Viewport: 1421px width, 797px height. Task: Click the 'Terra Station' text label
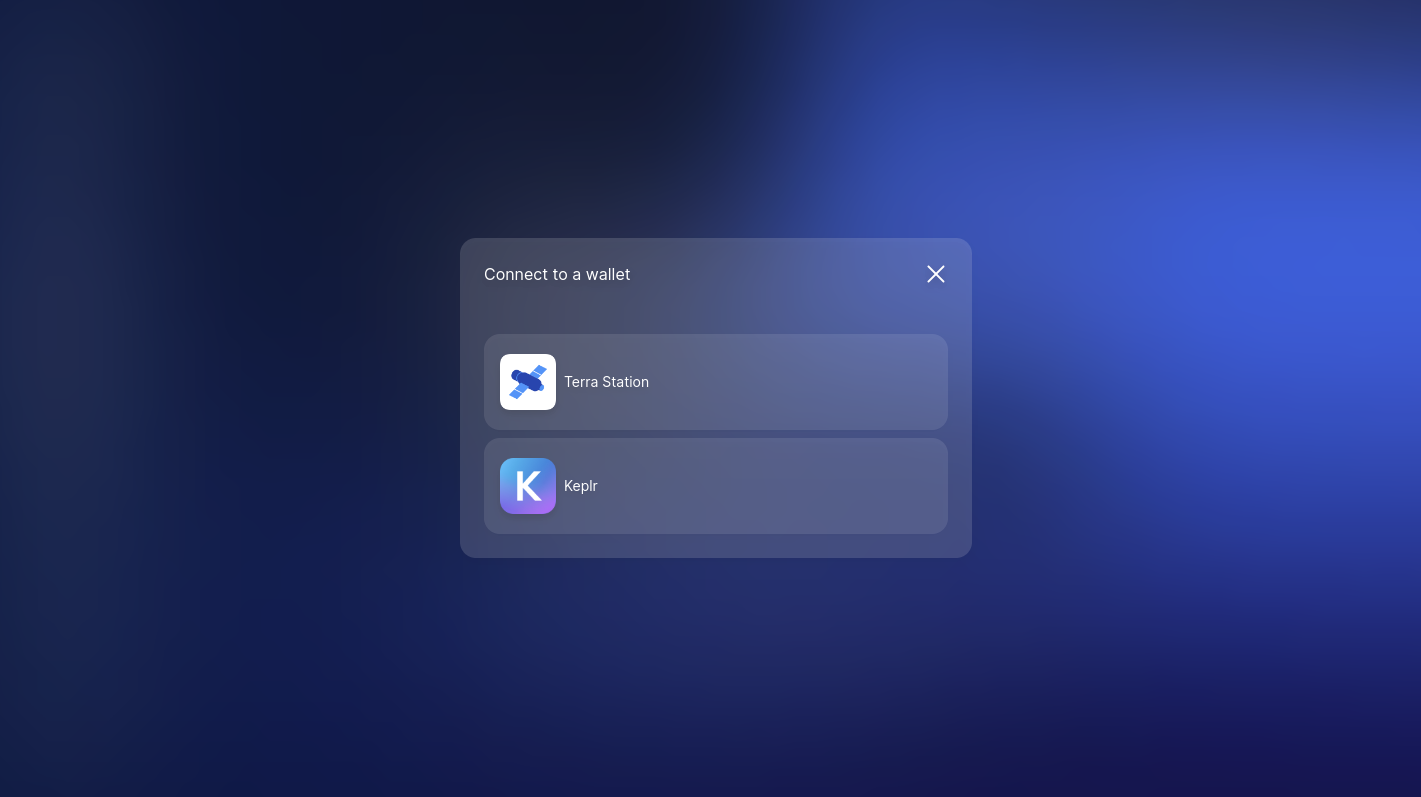(606, 382)
